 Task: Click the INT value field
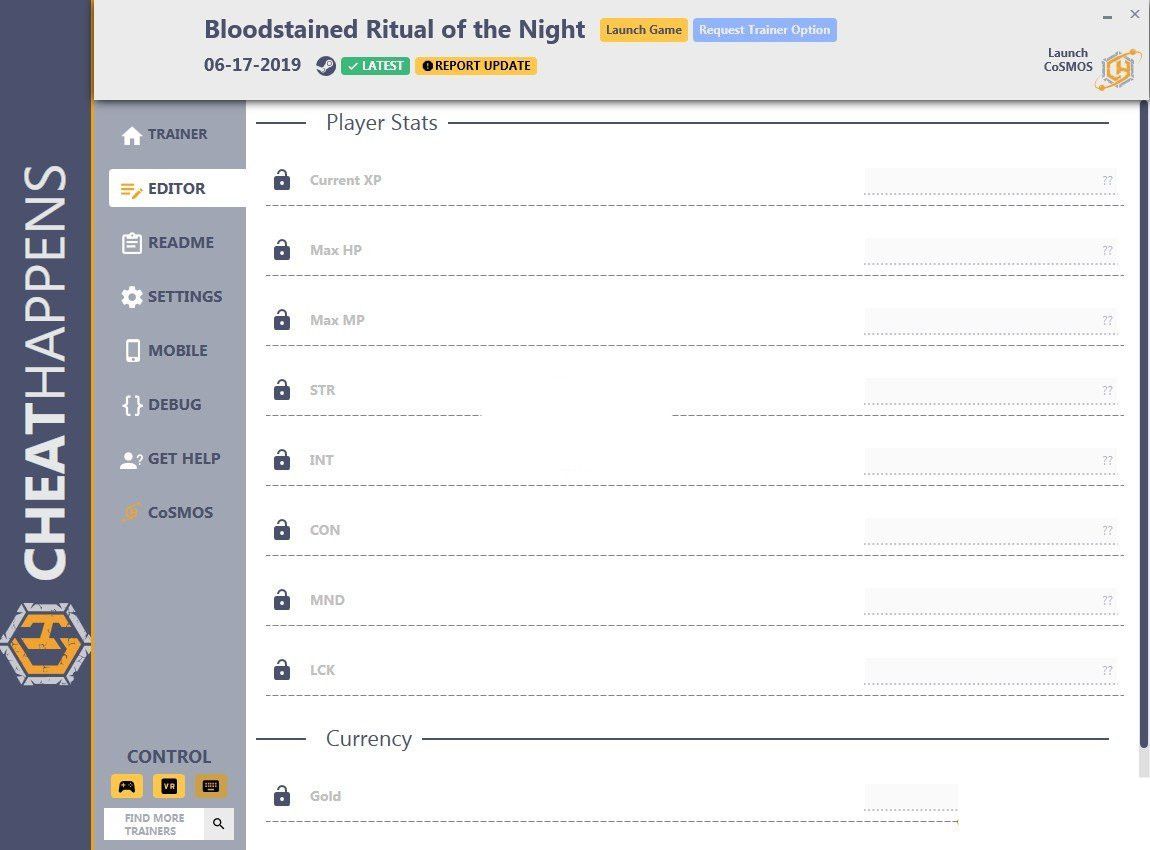(x=990, y=461)
